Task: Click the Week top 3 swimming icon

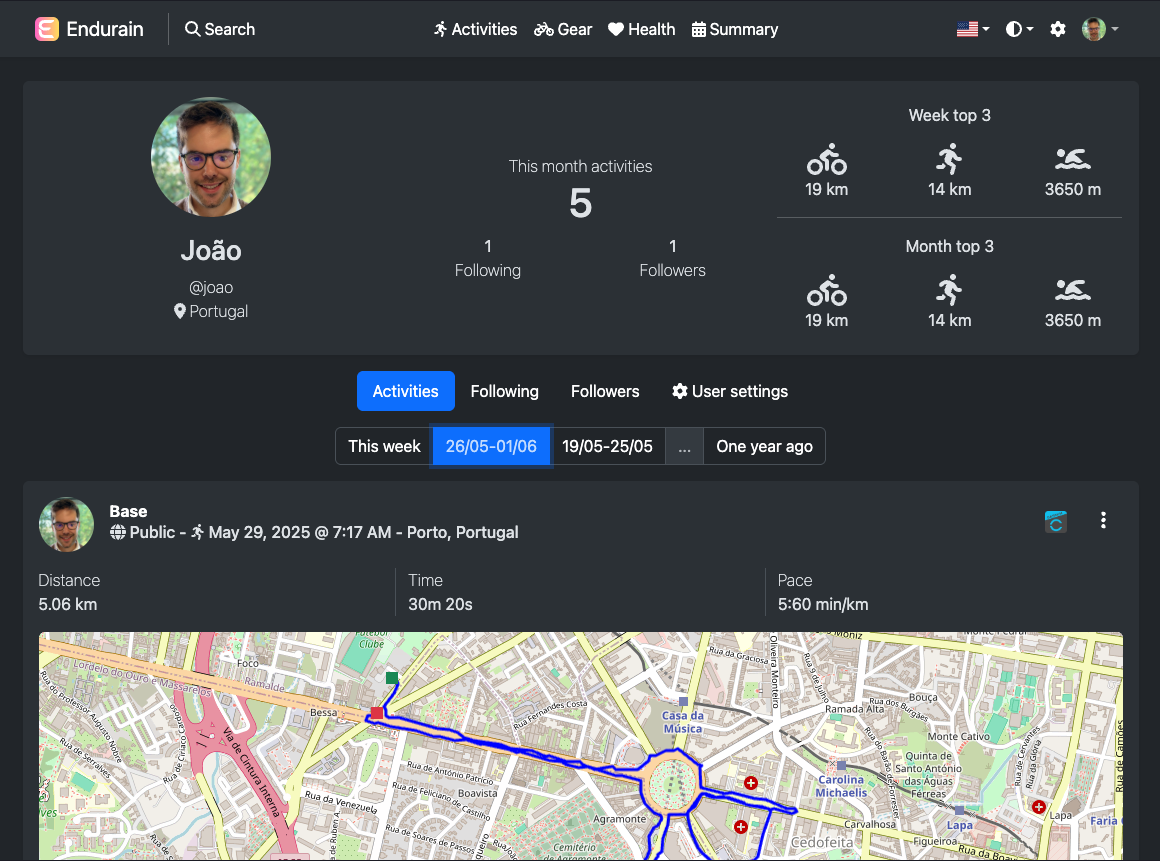Action: 1073,159
